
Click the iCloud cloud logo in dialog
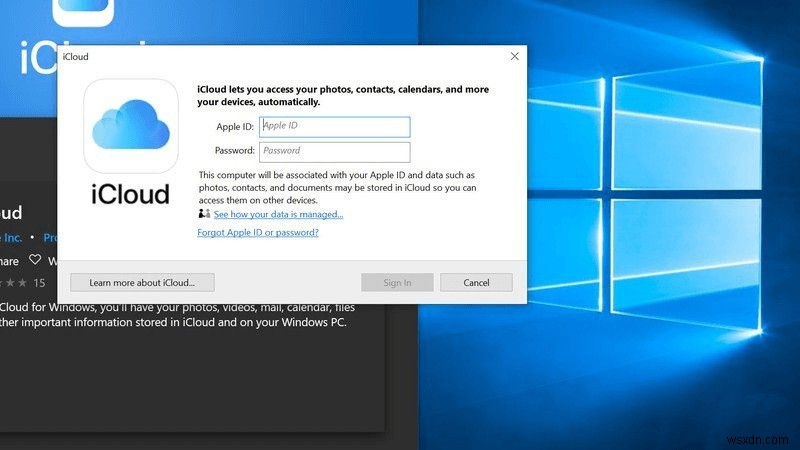[131, 126]
